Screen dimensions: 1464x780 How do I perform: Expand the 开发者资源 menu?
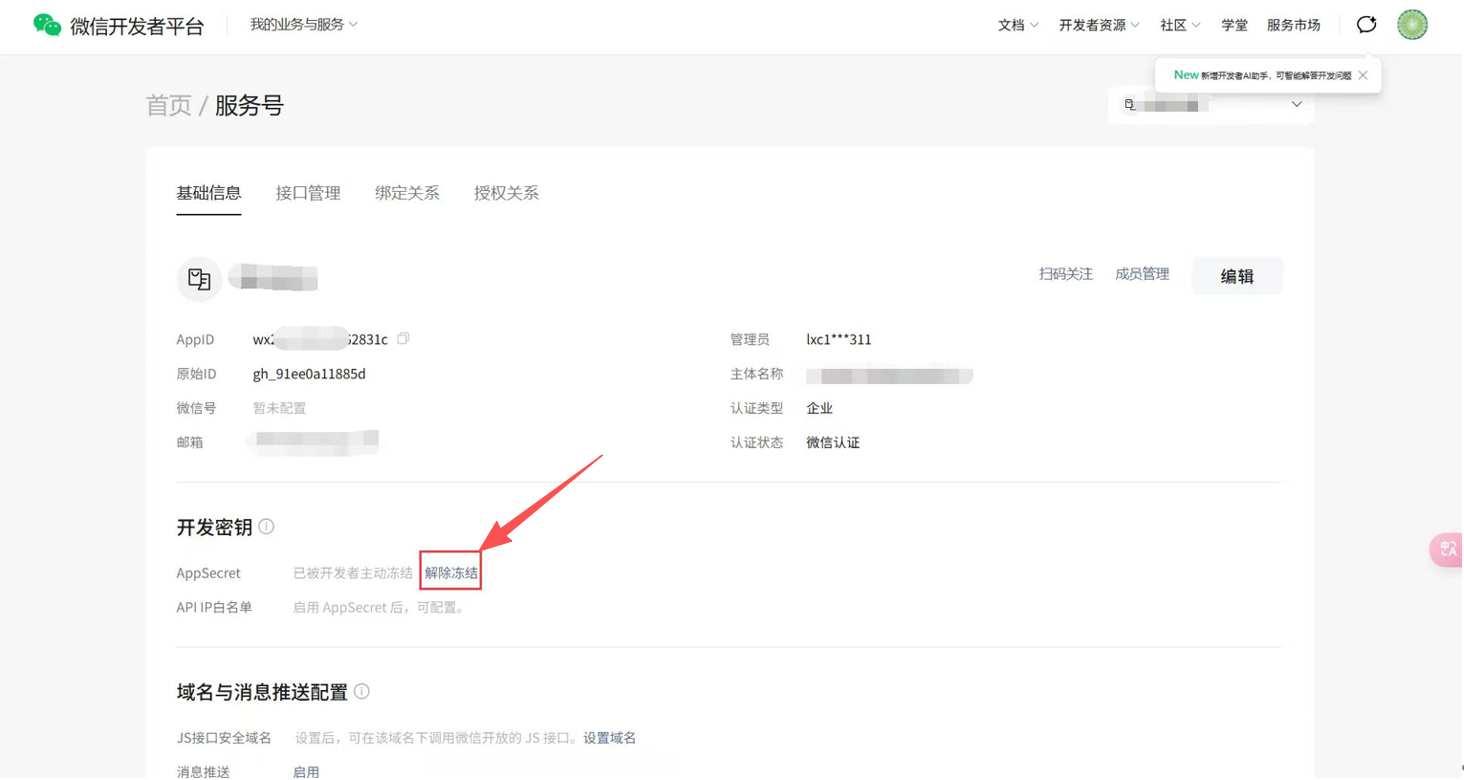click(x=1099, y=25)
